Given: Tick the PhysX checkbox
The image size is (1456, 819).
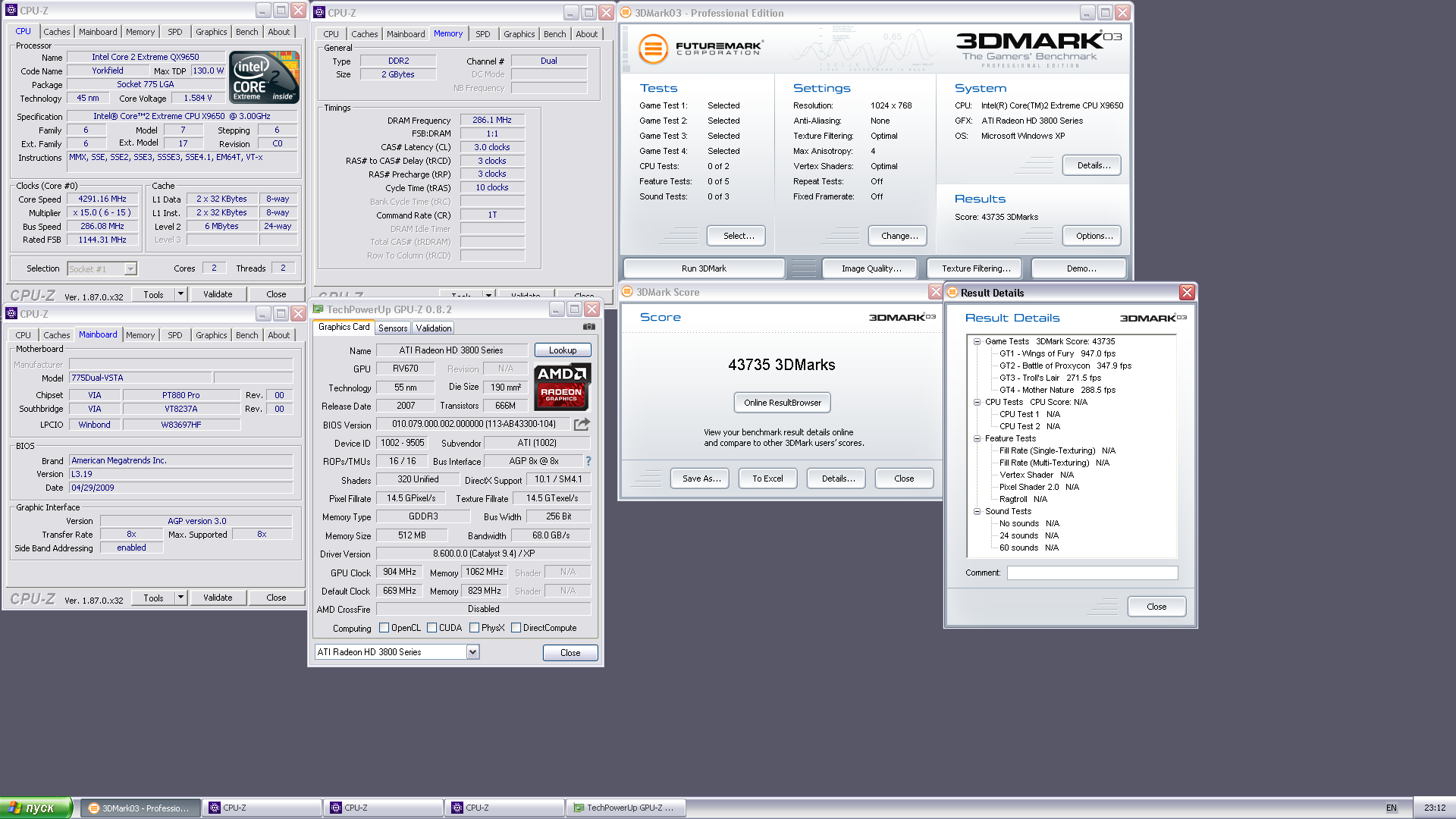Looking at the screenshot, I should 474,628.
